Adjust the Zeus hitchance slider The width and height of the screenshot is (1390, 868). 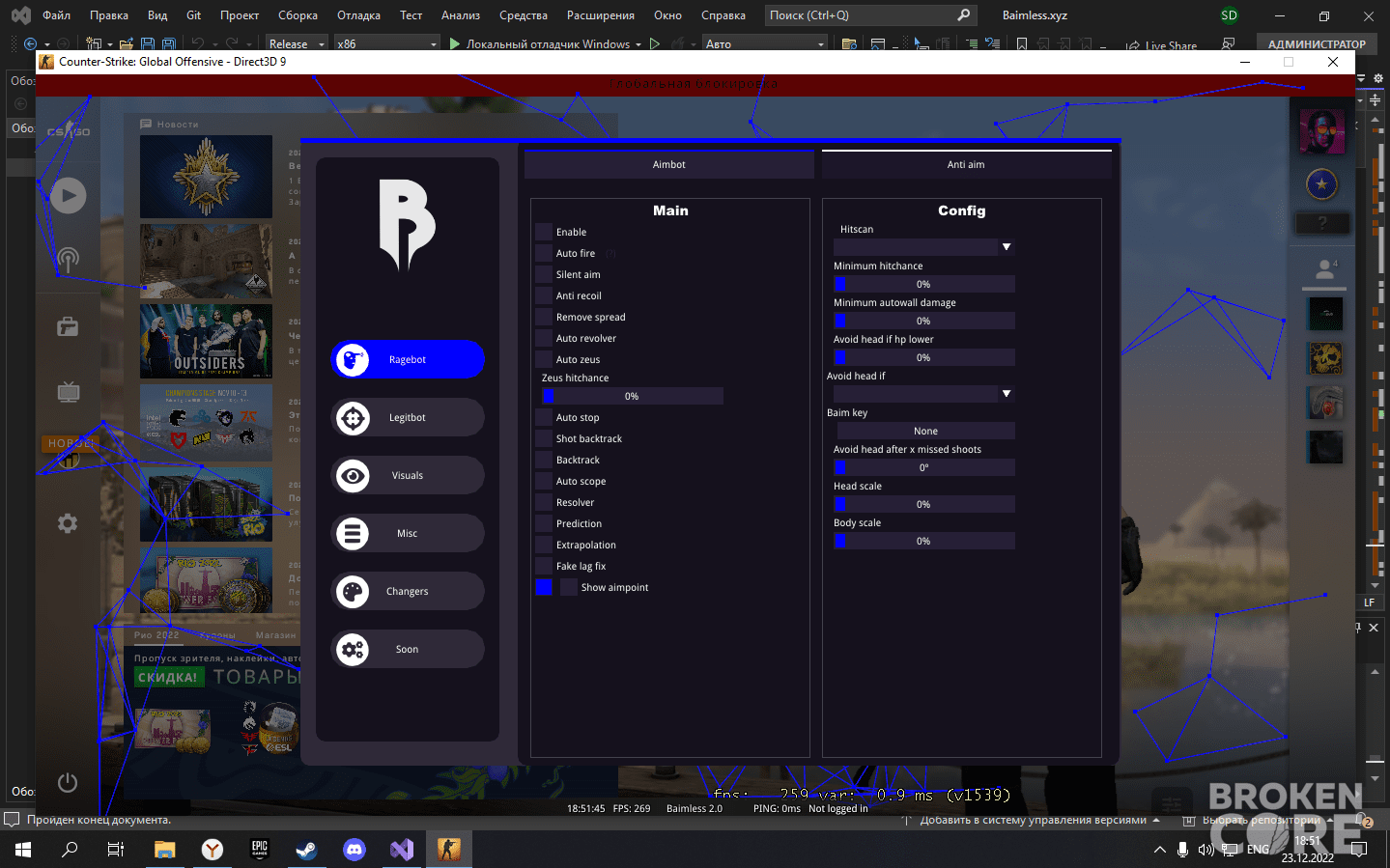(633, 396)
